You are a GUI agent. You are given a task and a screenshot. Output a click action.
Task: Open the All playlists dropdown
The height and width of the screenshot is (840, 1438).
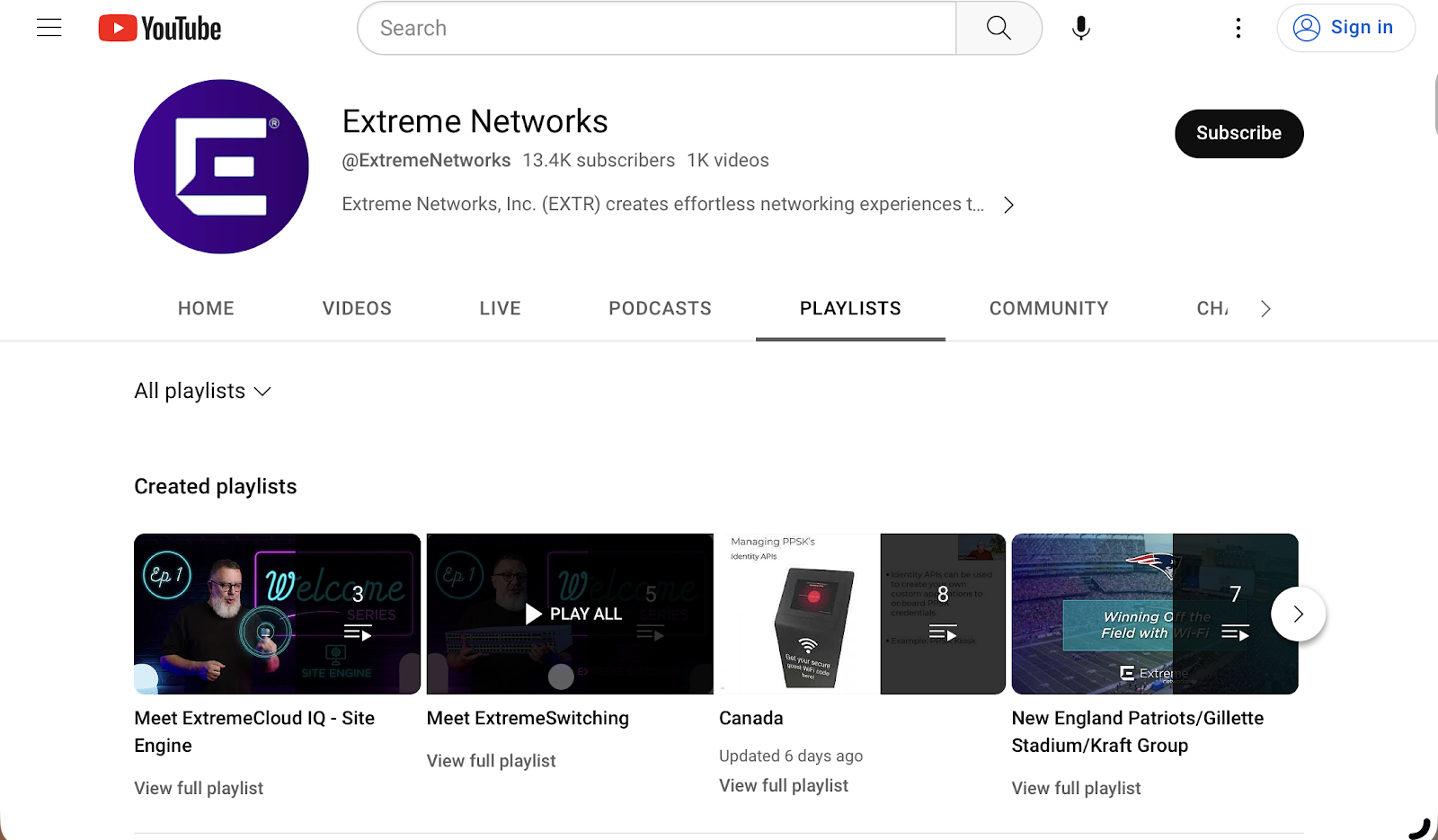tap(202, 391)
